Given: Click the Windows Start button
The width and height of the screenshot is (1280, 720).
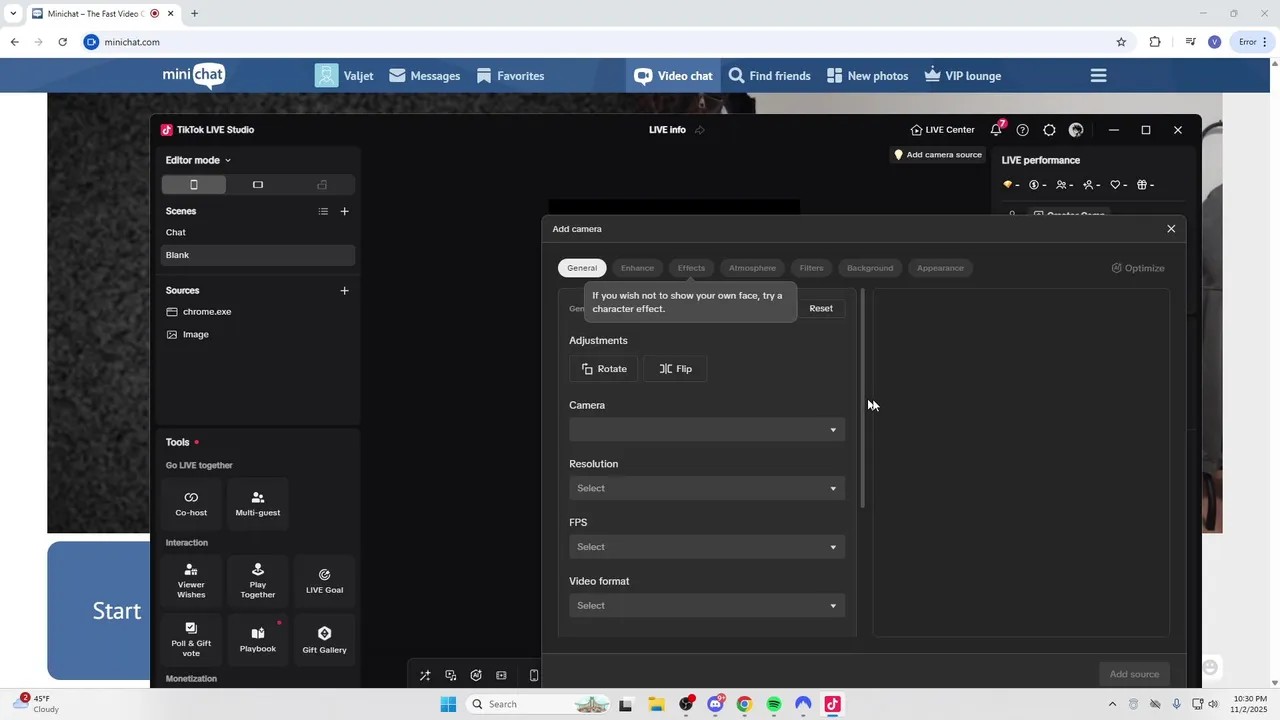Looking at the screenshot, I should [x=448, y=705].
